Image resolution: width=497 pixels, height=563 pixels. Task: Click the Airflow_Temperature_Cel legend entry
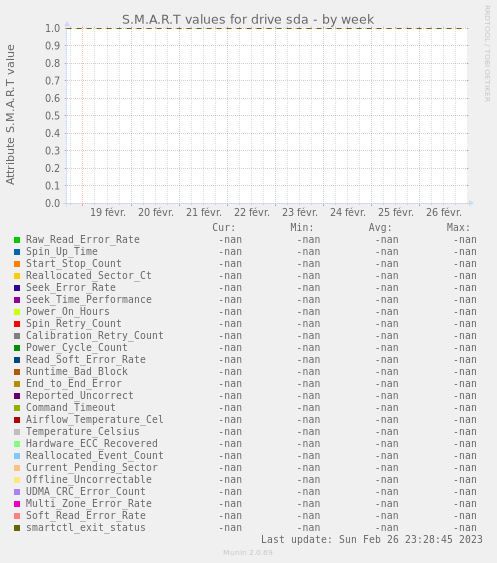(x=95, y=419)
